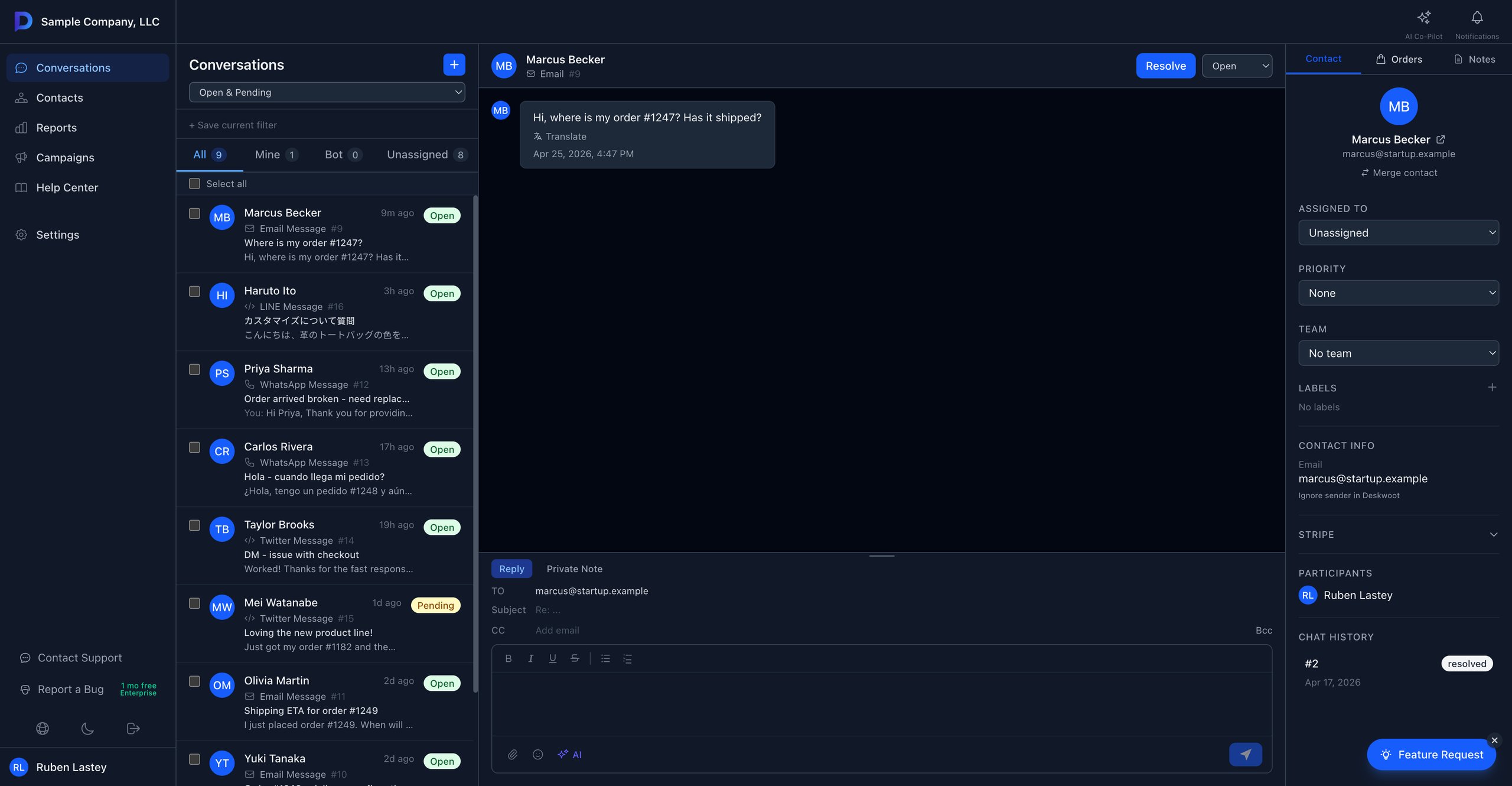Click the attachment paperclip icon
The height and width of the screenshot is (786, 1512).
(x=513, y=754)
